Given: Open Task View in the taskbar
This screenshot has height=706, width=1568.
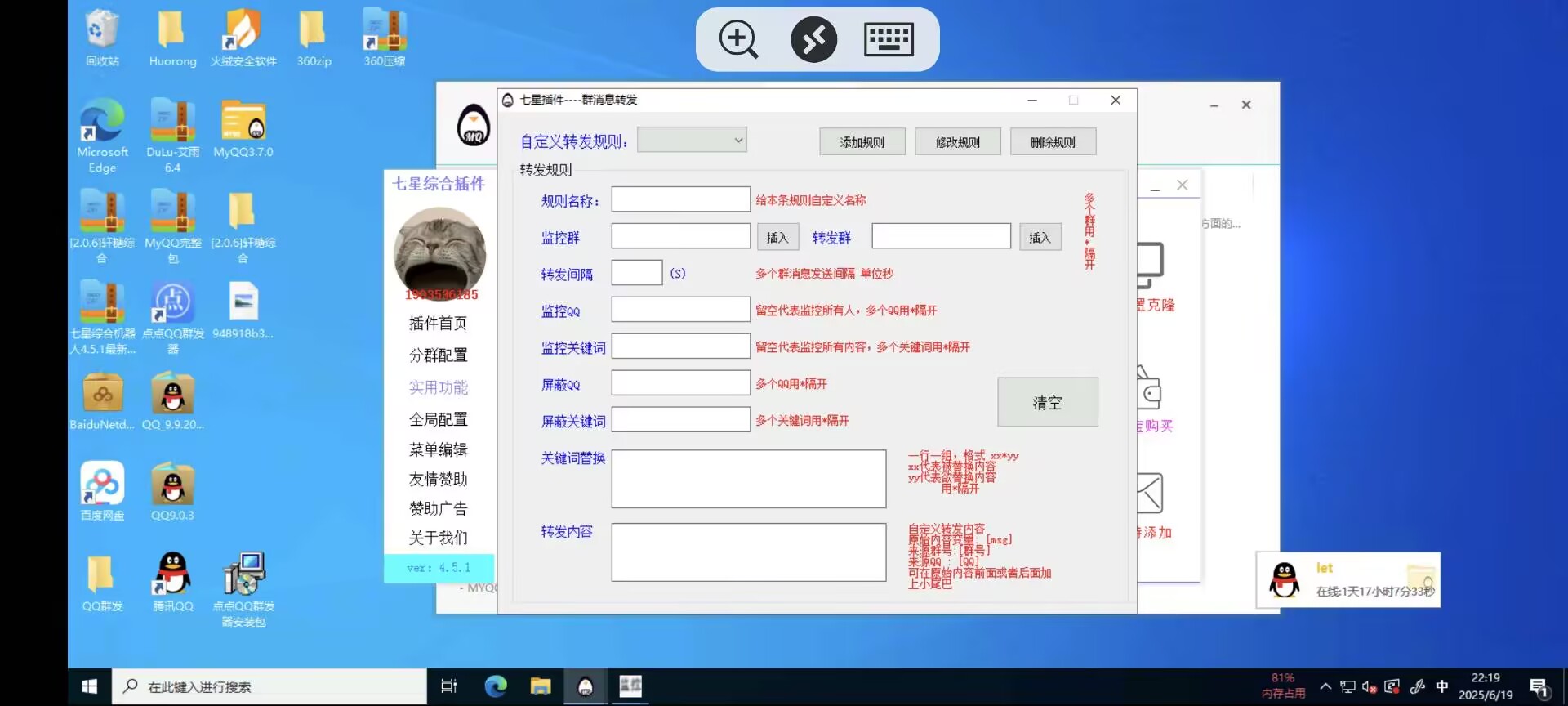Looking at the screenshot, I should point(449,686).
